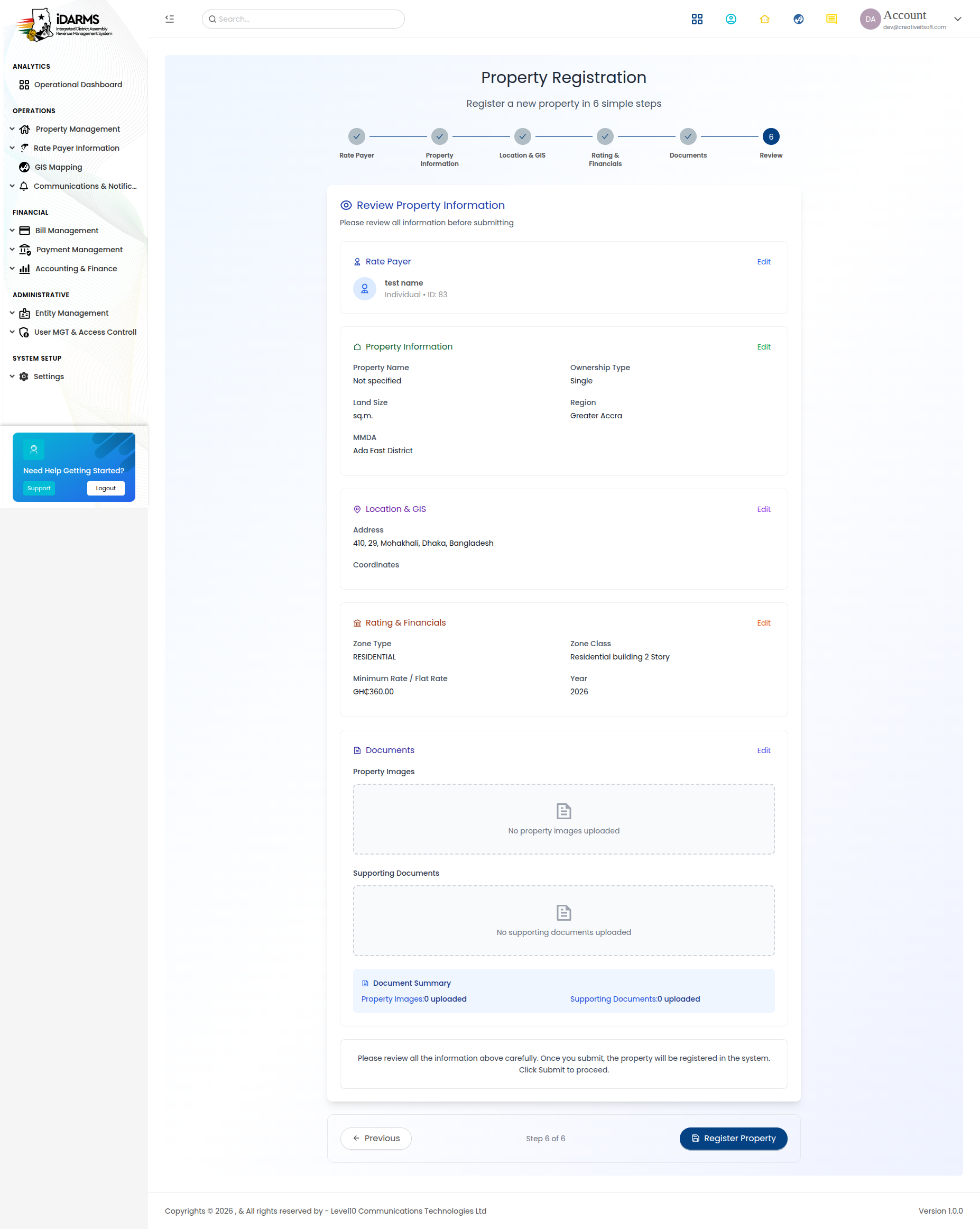Click the iDARMS logo
The height and width of the screenshot is (1229, 980).
point(64,24)
